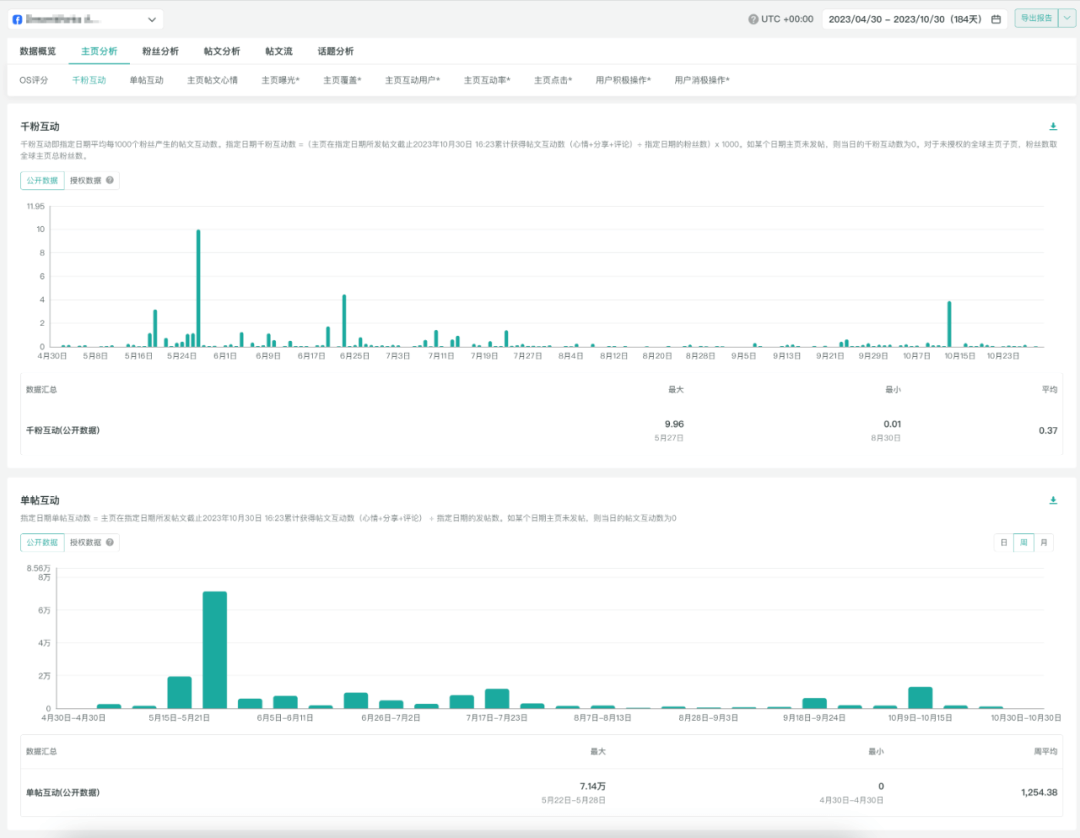The image size is (1080, 838).
Task: Click the 9.96 maximum value in 千粉互动 summary
Action: (674, 423)
